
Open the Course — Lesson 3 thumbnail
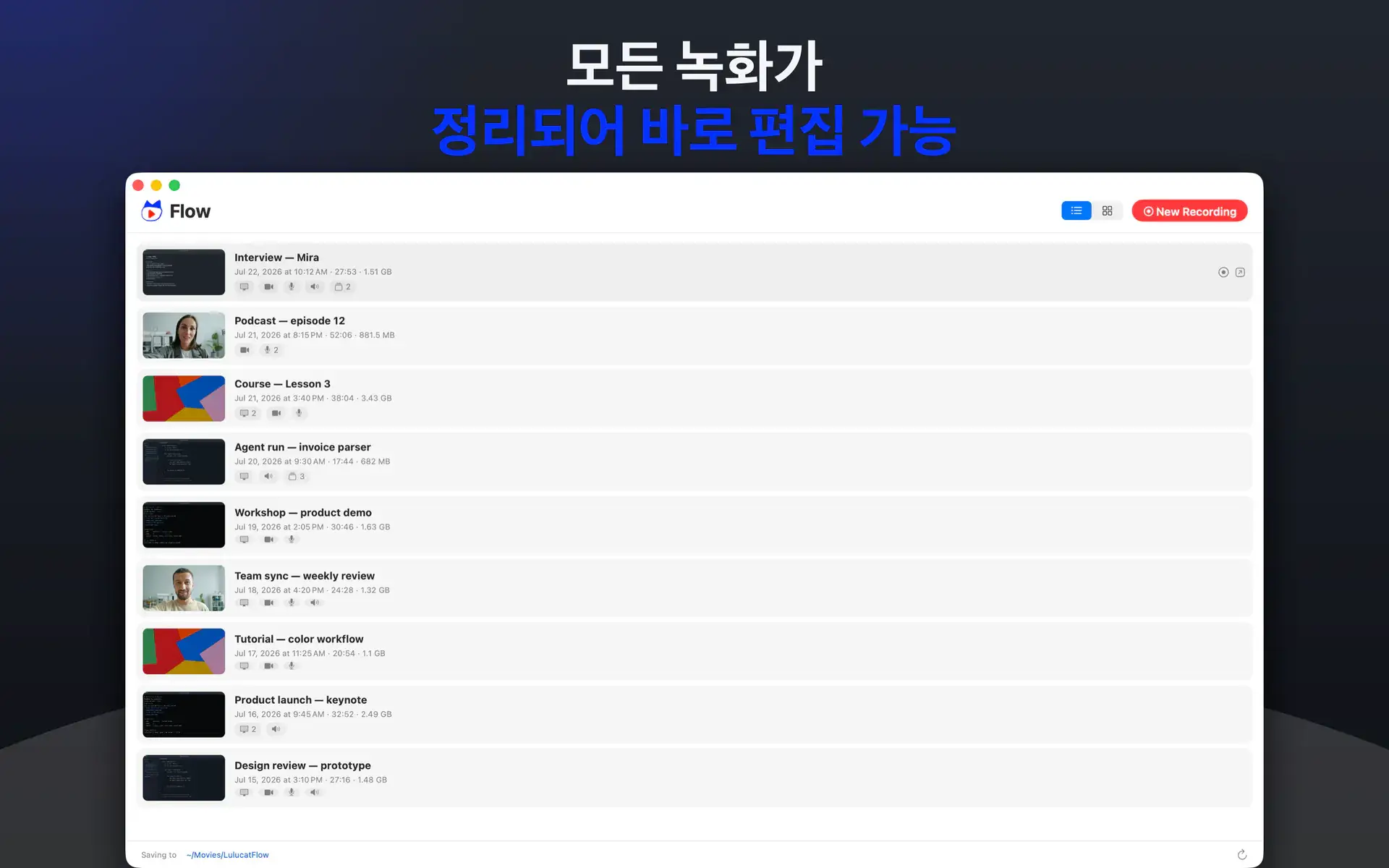click(184, 399)
